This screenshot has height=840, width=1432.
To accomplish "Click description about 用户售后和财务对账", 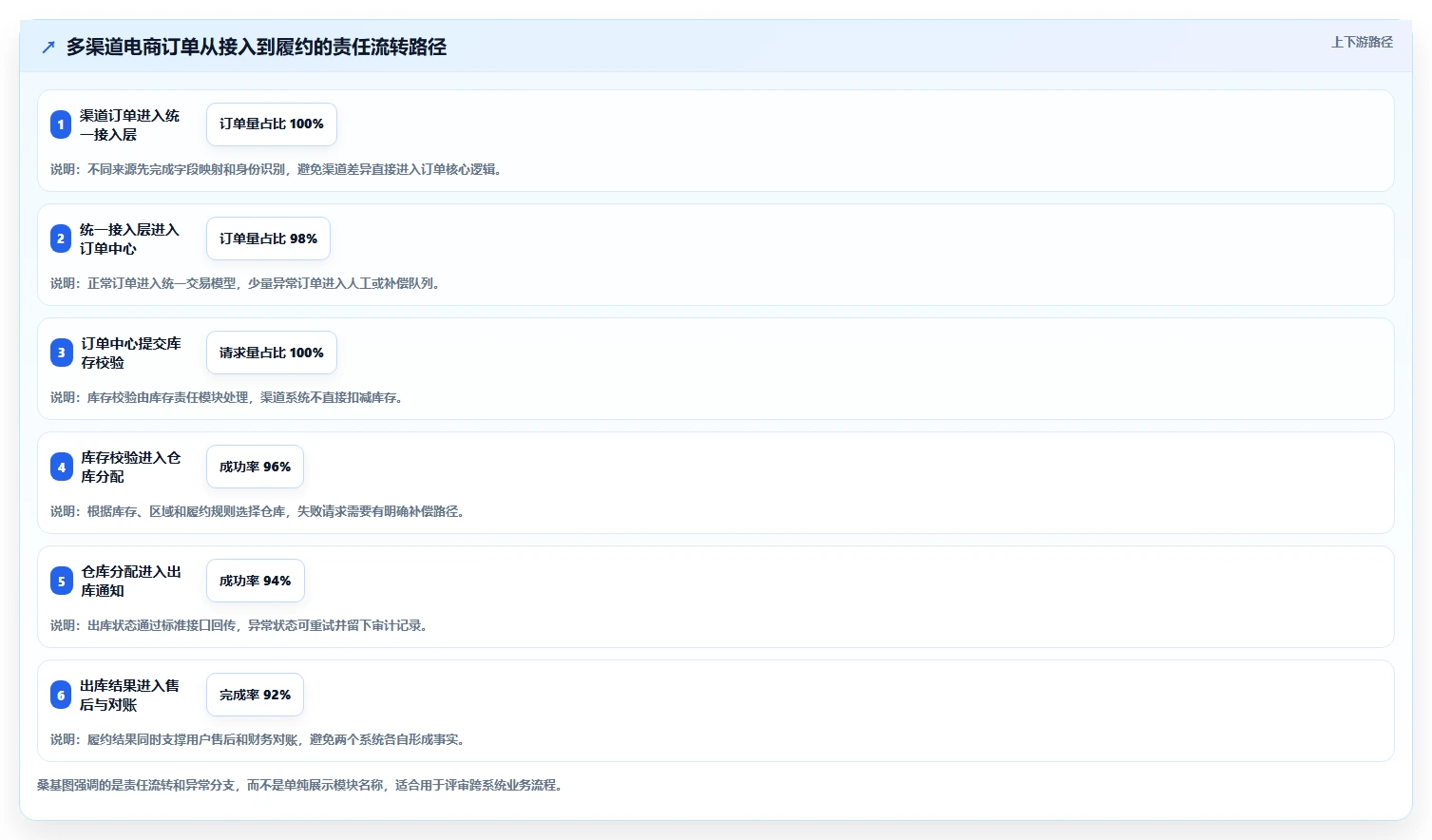I will tap(259, 739).
